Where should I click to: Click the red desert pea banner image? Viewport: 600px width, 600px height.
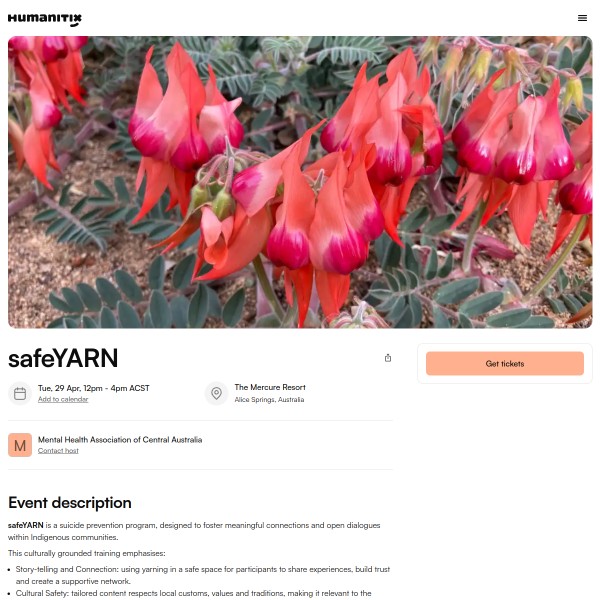pyautogui.click(x=300, y=182)
